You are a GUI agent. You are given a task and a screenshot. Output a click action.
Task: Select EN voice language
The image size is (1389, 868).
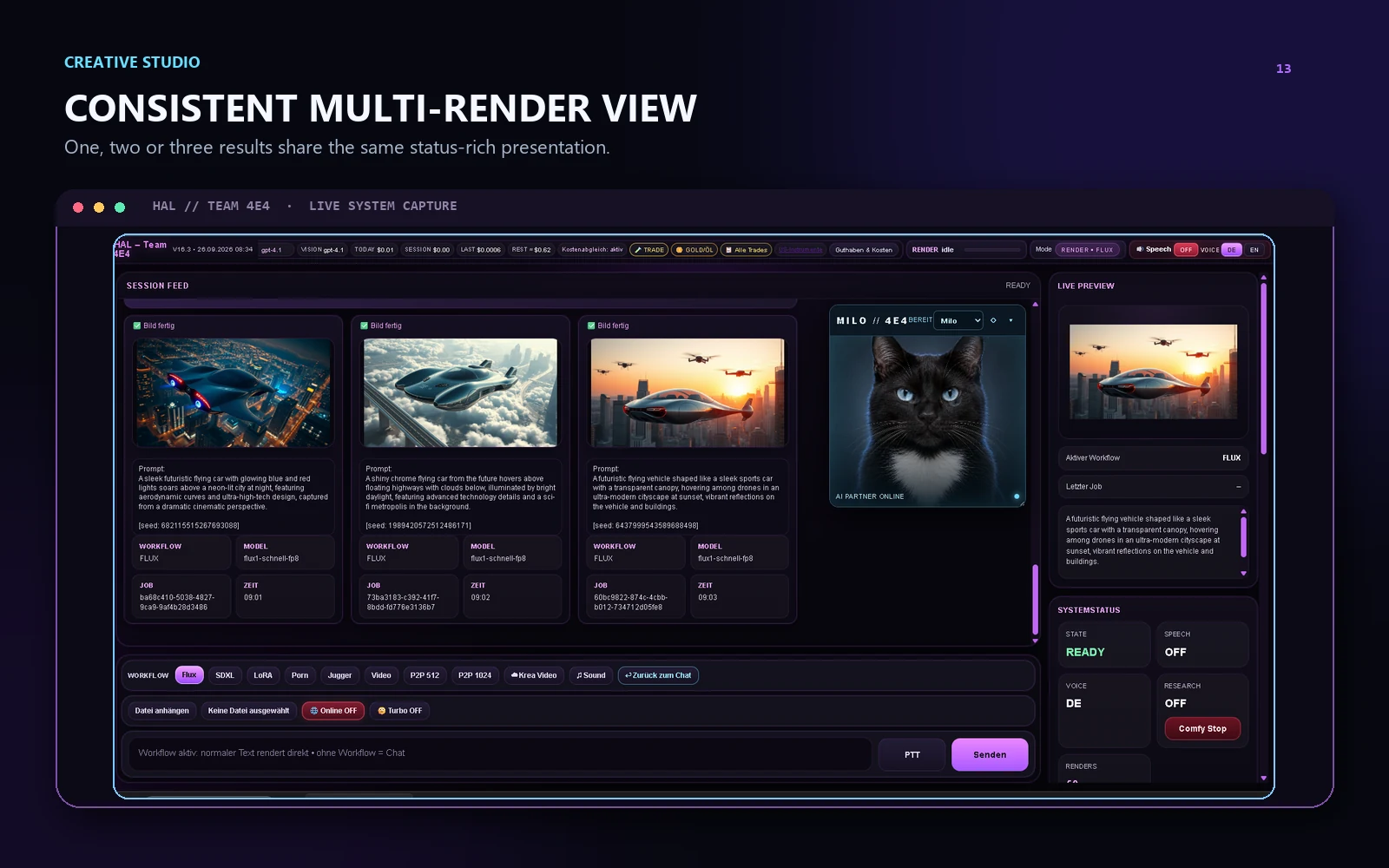[1254, 250]
